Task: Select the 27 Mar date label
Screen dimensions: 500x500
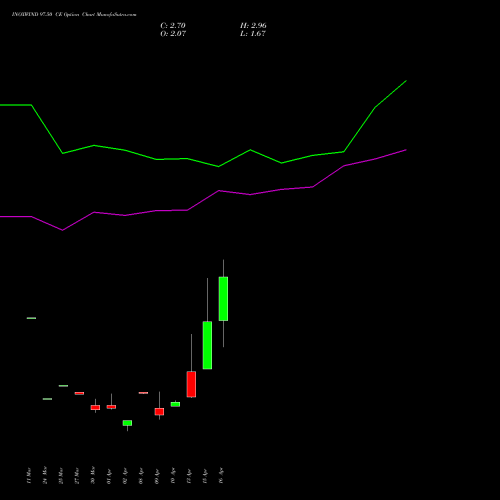Action: [x=77, y=475]
